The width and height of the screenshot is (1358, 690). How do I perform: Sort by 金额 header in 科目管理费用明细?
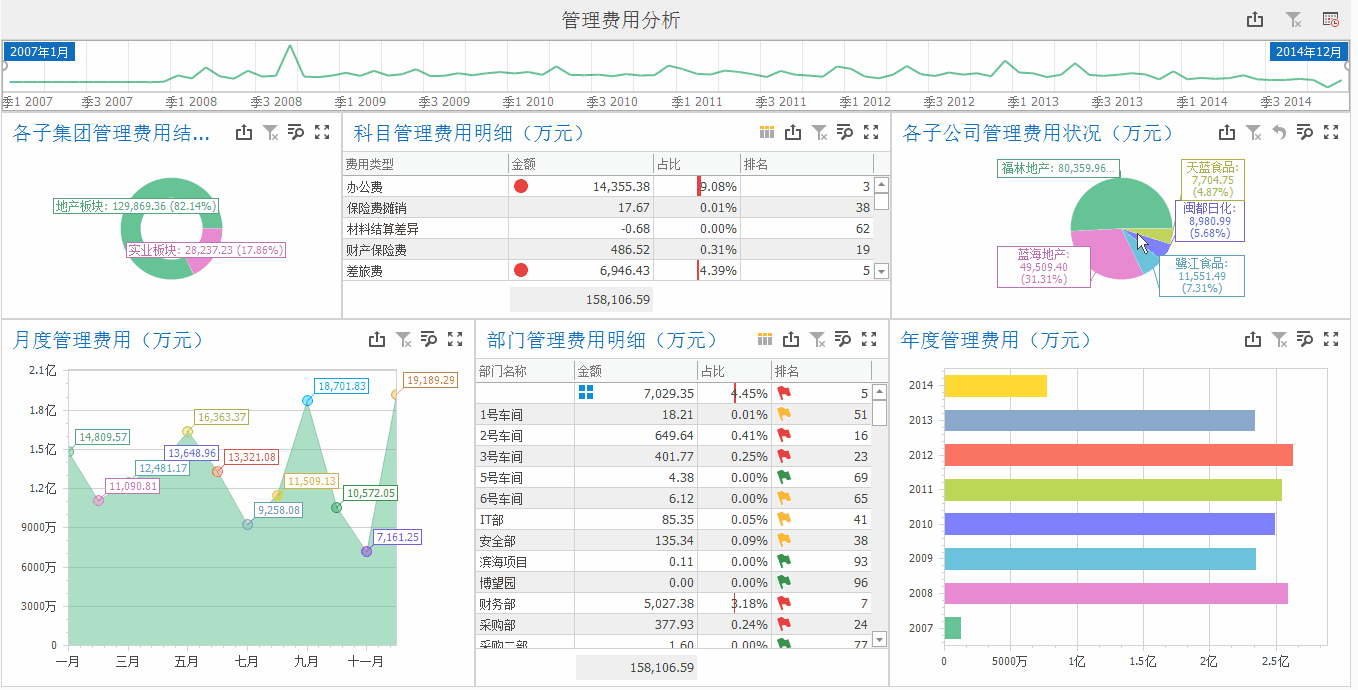580,164
